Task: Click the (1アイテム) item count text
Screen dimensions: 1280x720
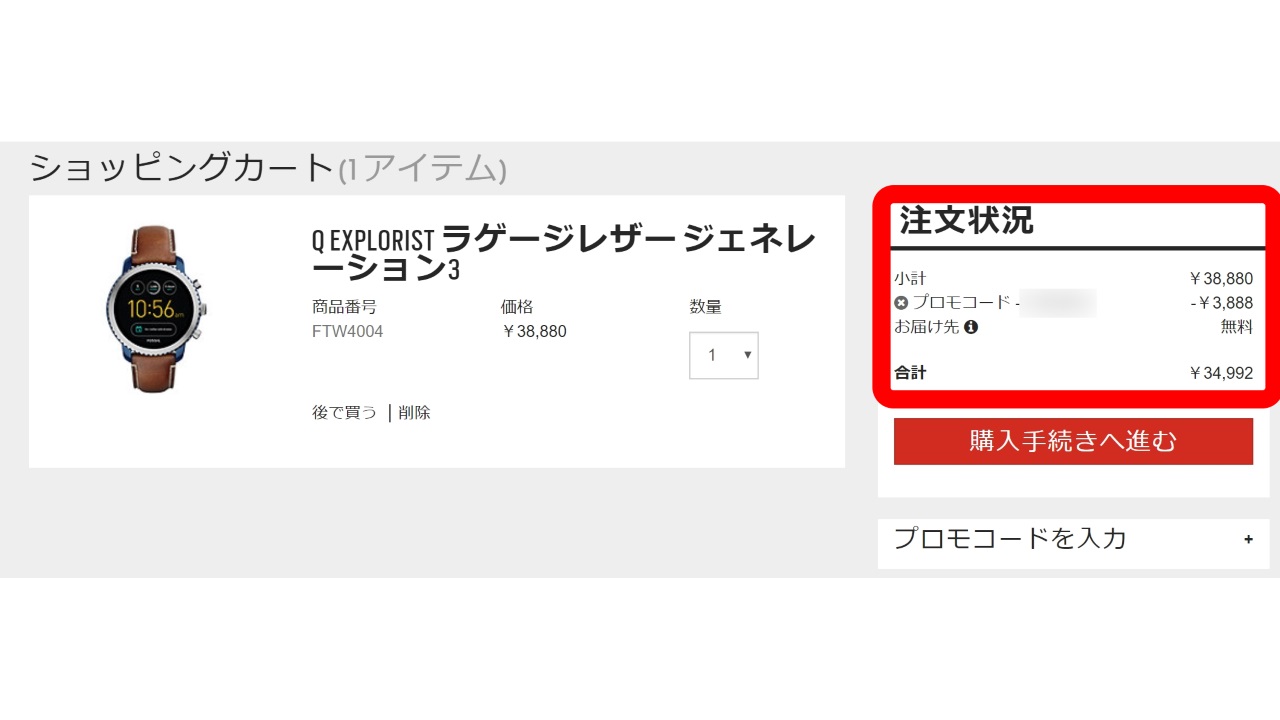Action: (x=422, y=169)
